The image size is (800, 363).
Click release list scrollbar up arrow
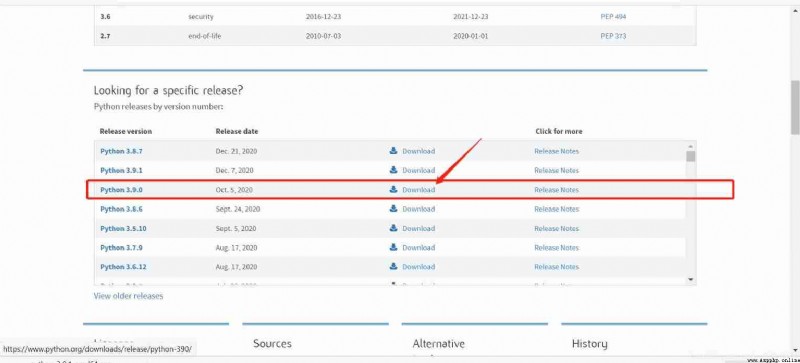click(691, 147)
